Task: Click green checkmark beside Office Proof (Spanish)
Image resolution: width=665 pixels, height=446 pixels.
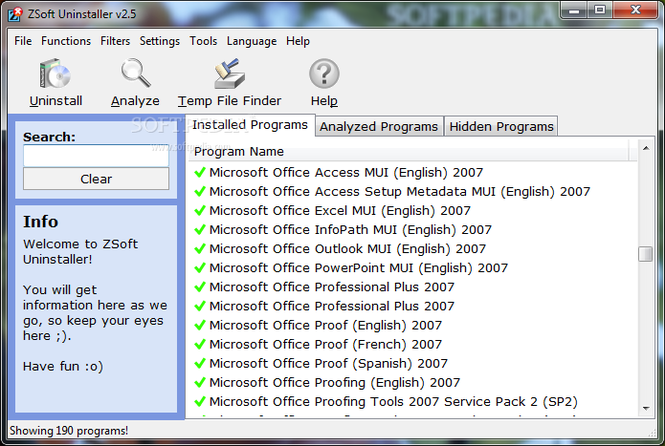Action: pos(200,364)
